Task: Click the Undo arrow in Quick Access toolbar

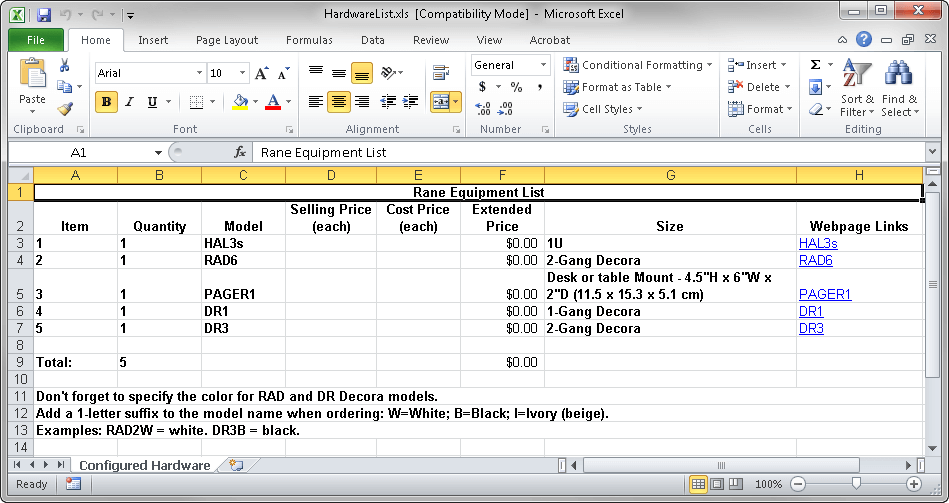Action: tap(66, 15)
